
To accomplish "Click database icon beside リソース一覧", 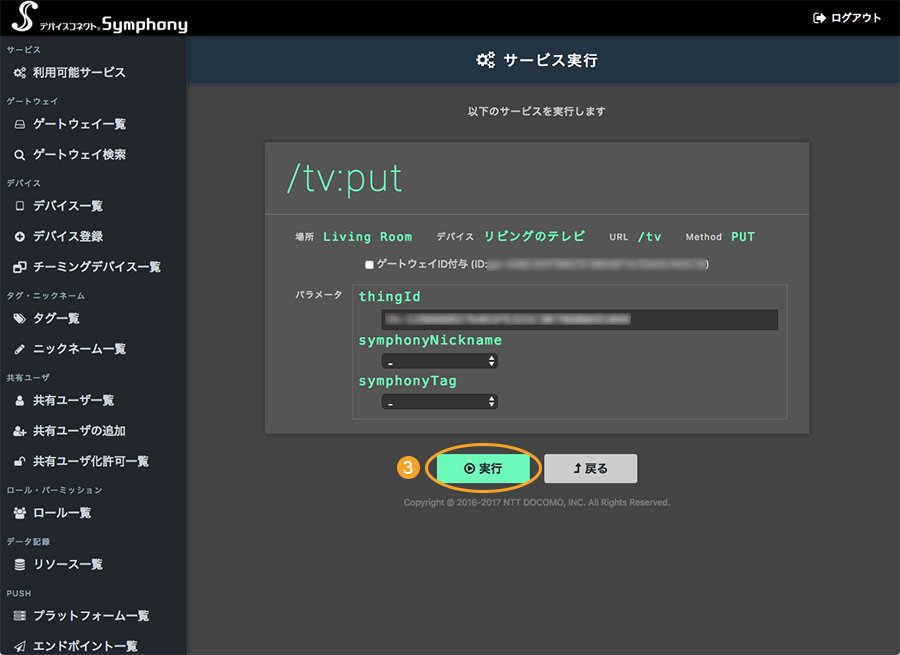I will [20, 565].
